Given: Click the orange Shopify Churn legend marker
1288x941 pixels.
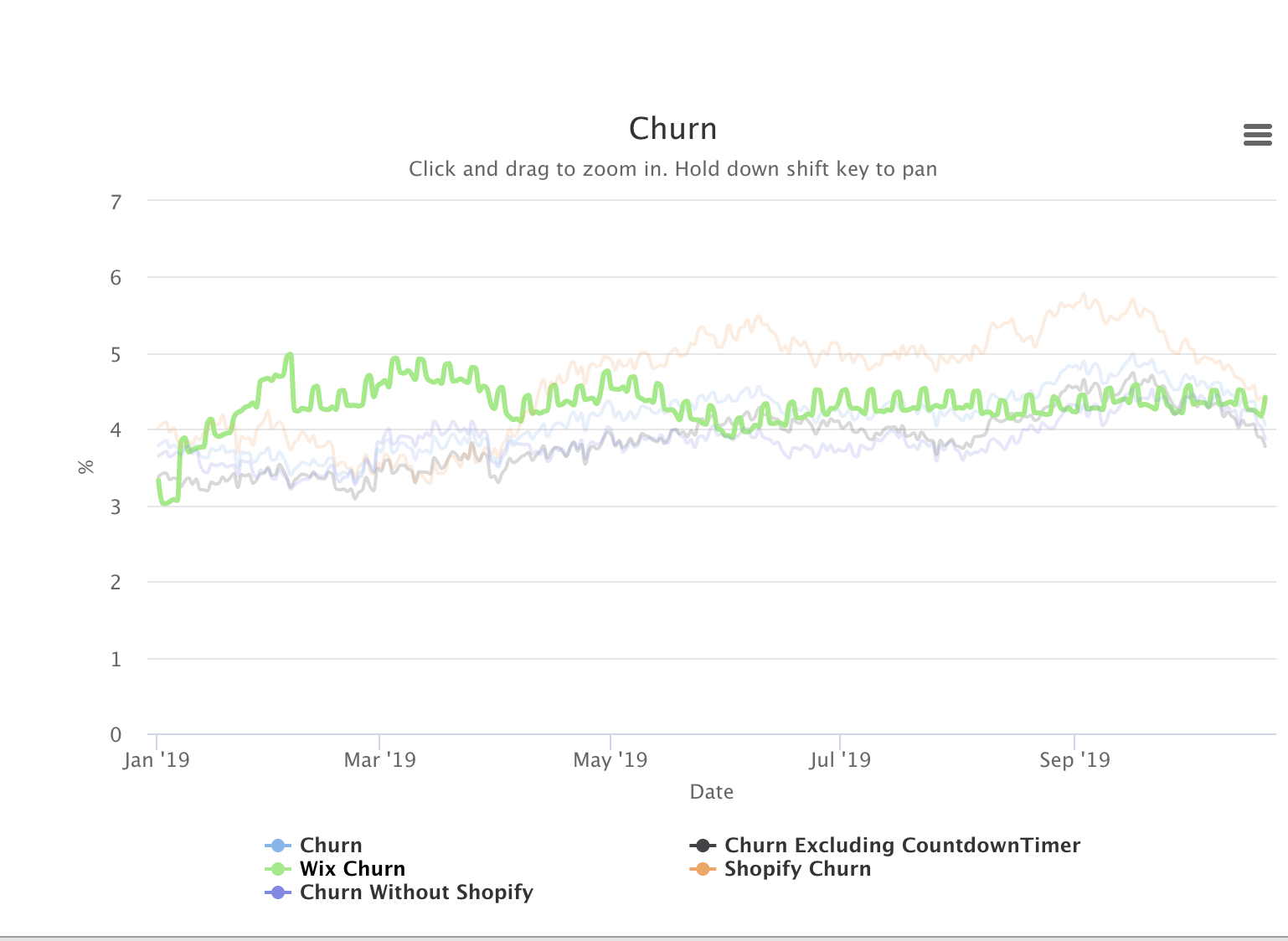Looking at the screenshot, I should click(x=703, y=869).
